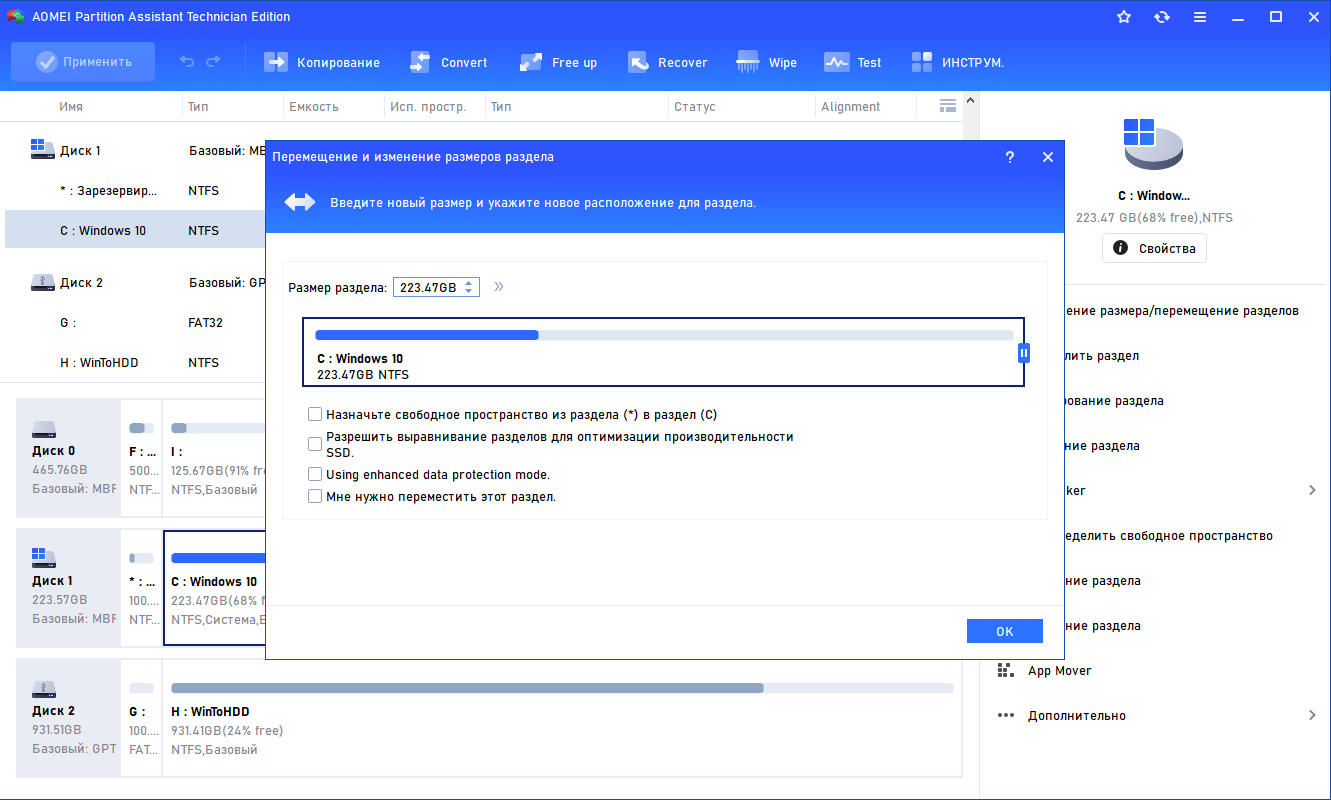Open the Копирование toolbar menu

pos(322,62)
